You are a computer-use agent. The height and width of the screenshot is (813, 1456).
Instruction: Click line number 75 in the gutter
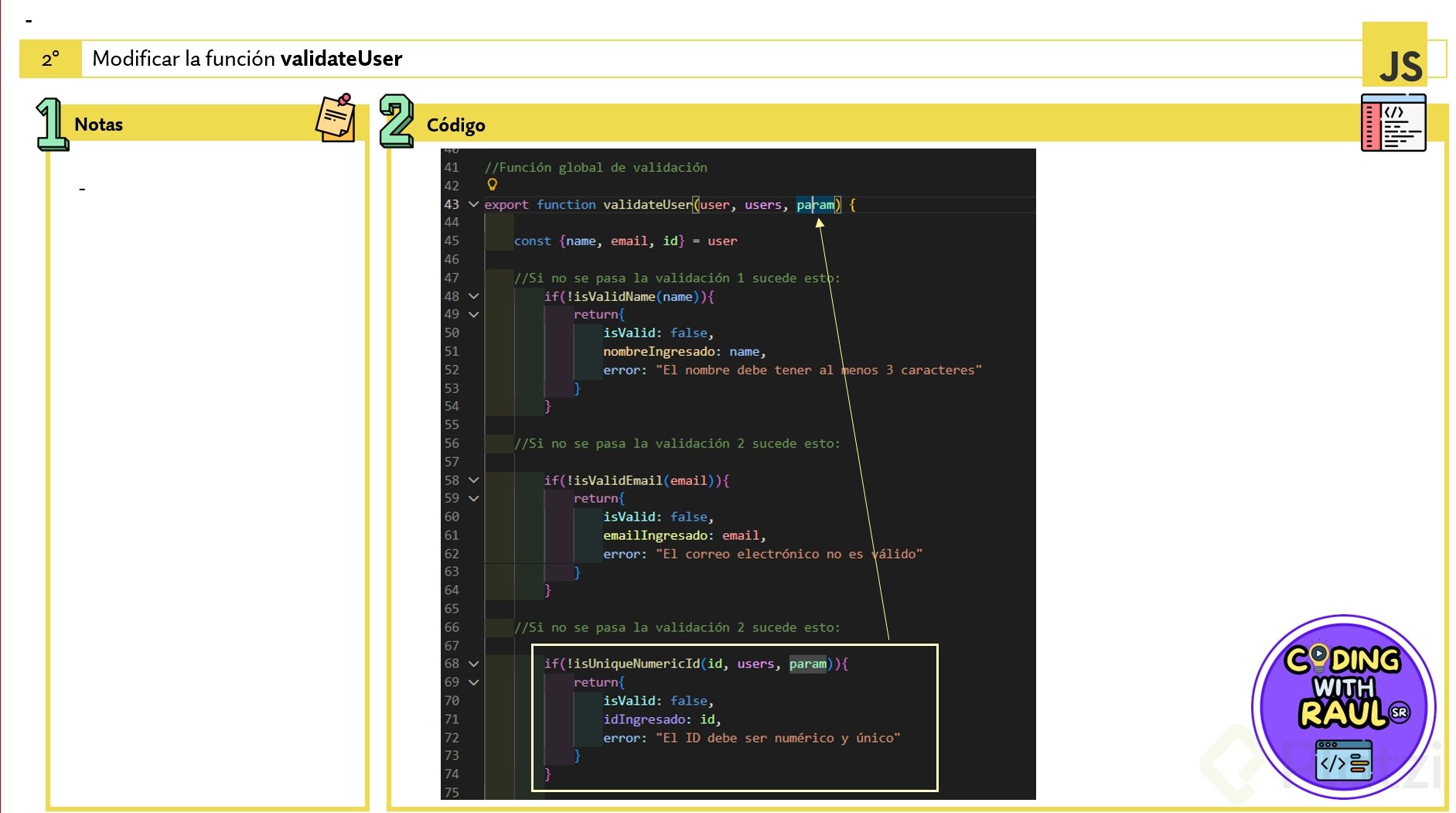click(x=452, y=793)
